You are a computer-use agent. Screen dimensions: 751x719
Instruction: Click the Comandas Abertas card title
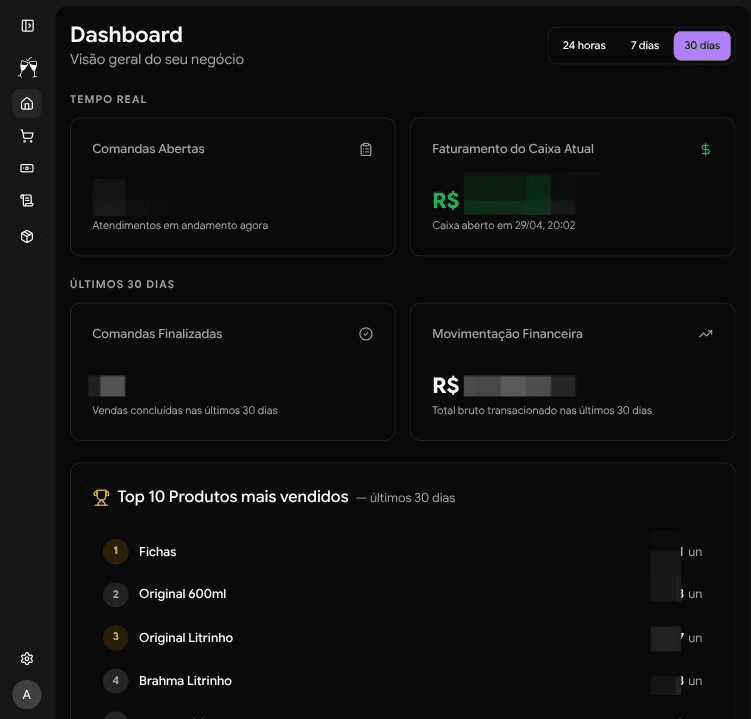(148, 149)
